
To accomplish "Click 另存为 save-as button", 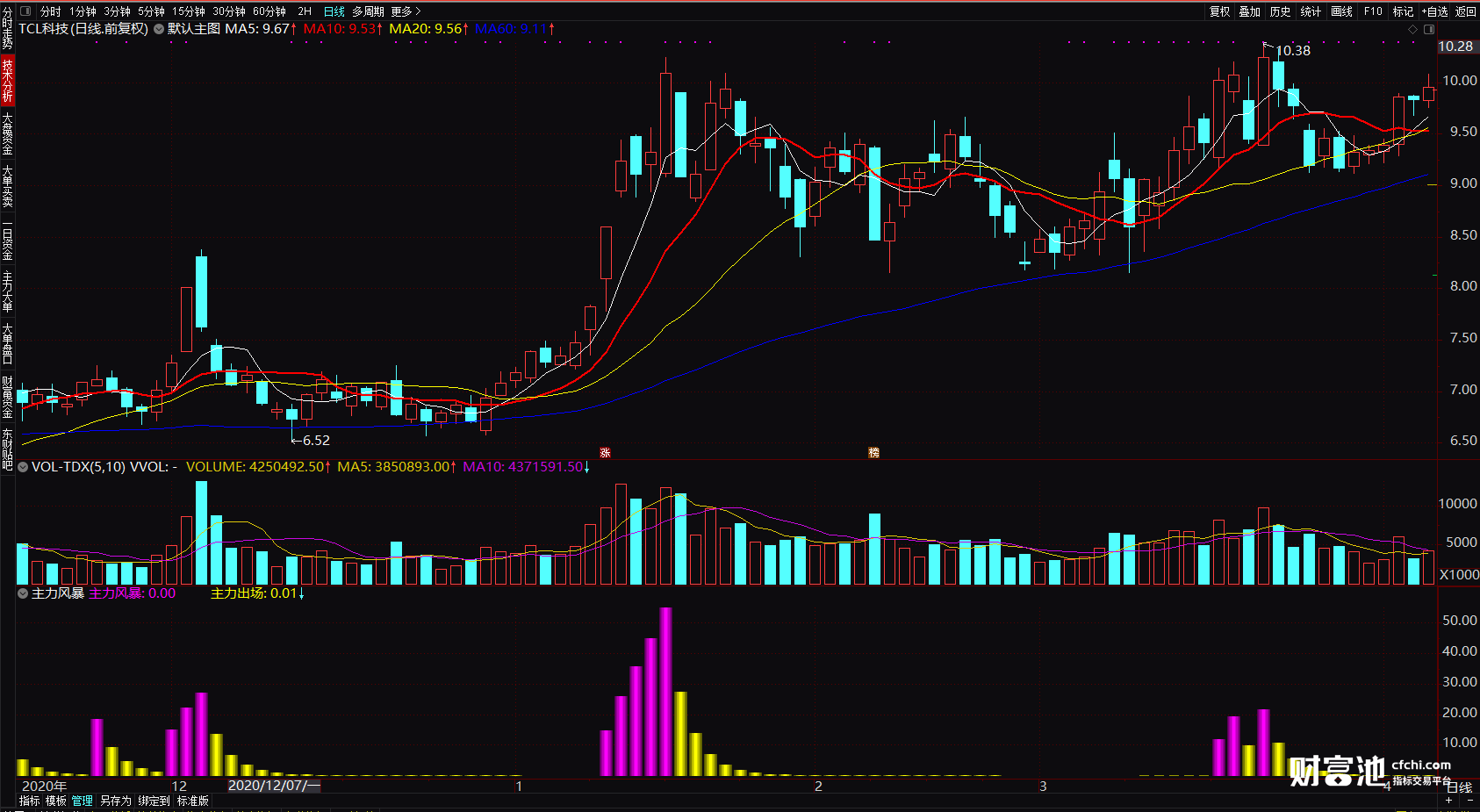I will coord(115,801).
